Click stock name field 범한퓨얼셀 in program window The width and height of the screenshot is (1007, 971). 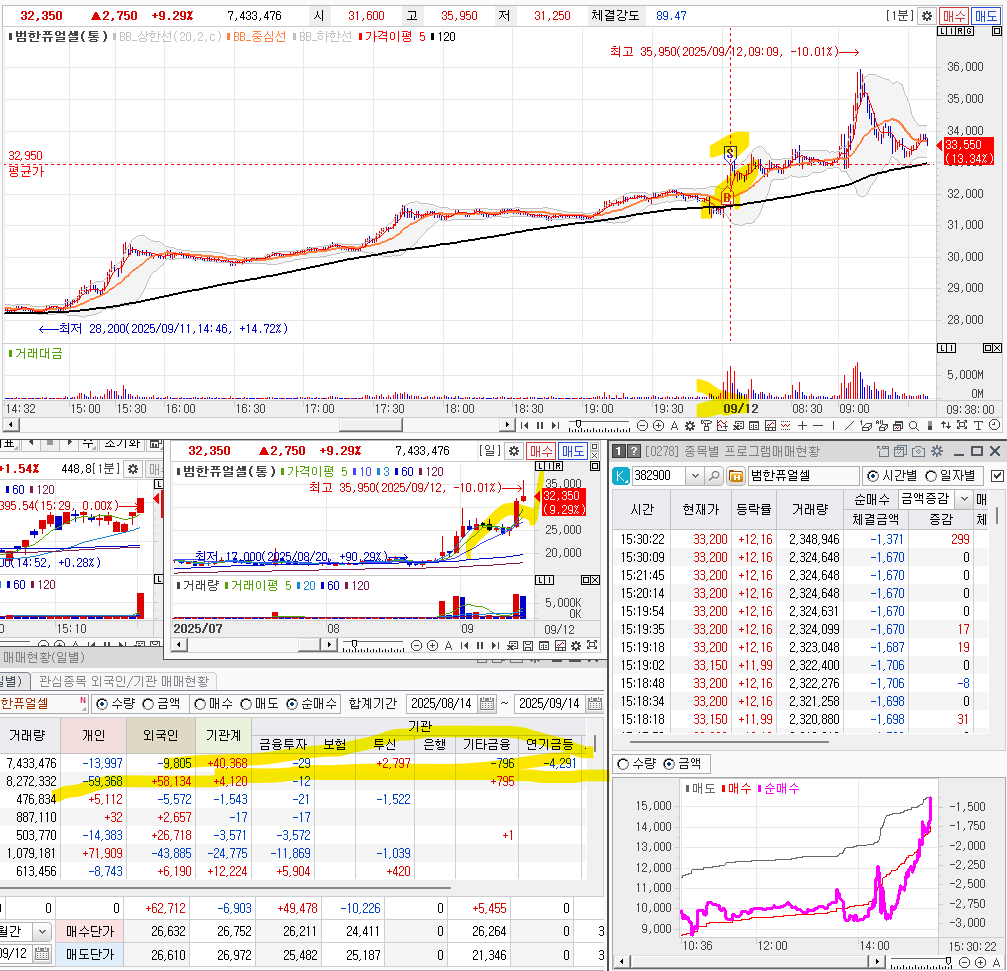pyautogui.click(x=803, y=476)
